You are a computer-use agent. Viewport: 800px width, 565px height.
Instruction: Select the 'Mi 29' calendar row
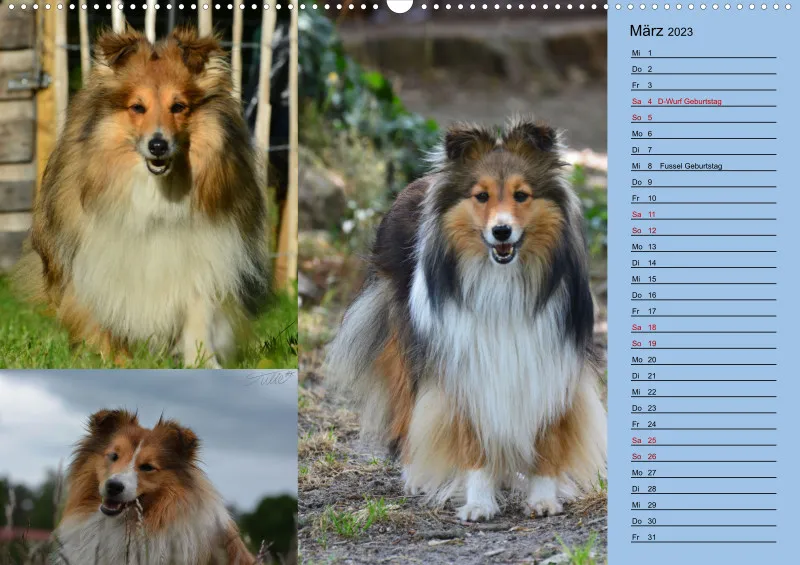703,505
